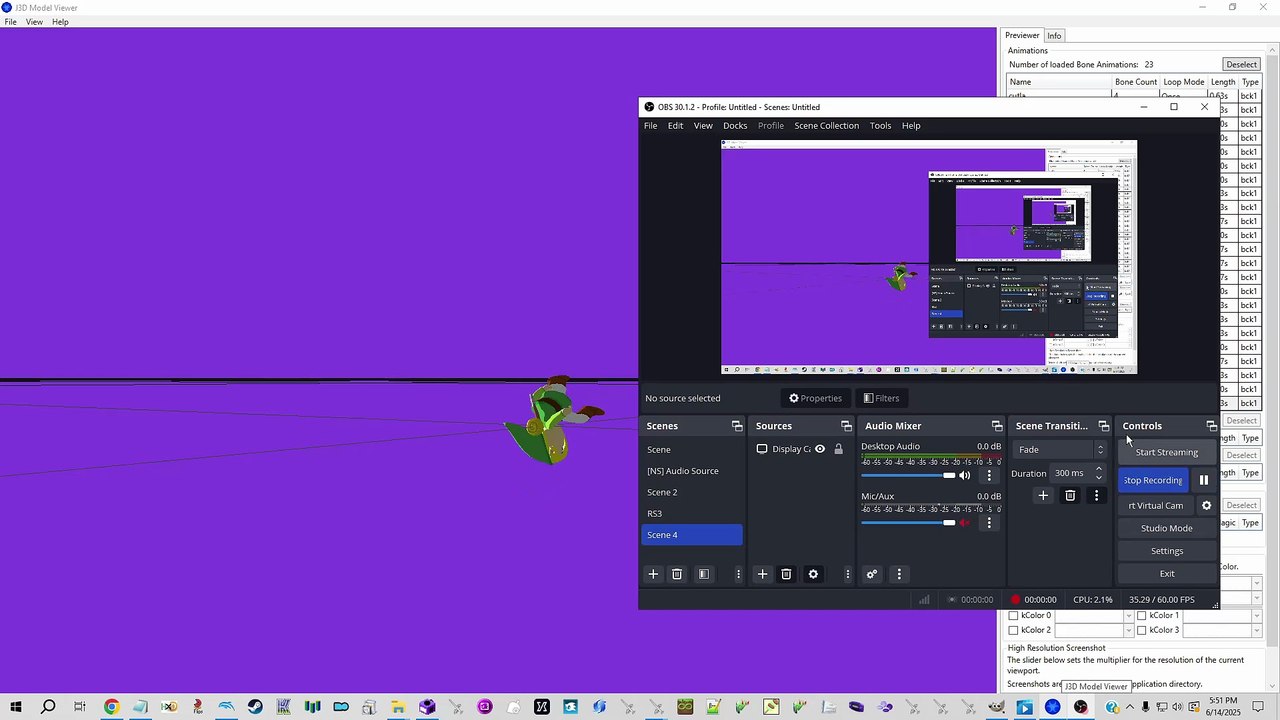Screen dimensions: 1280x720
Task: Decrease the transition Duration value
Action: pos(1099,477)
